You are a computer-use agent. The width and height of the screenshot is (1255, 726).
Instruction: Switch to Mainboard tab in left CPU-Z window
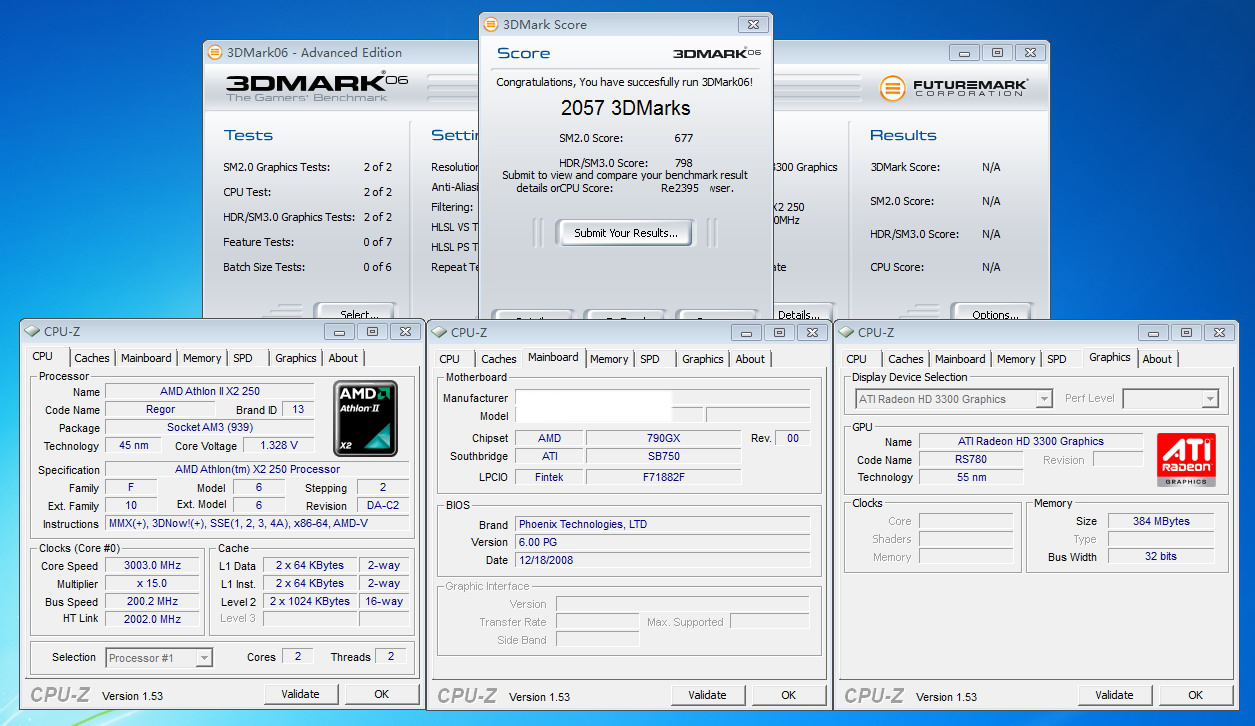coord(147,358)
